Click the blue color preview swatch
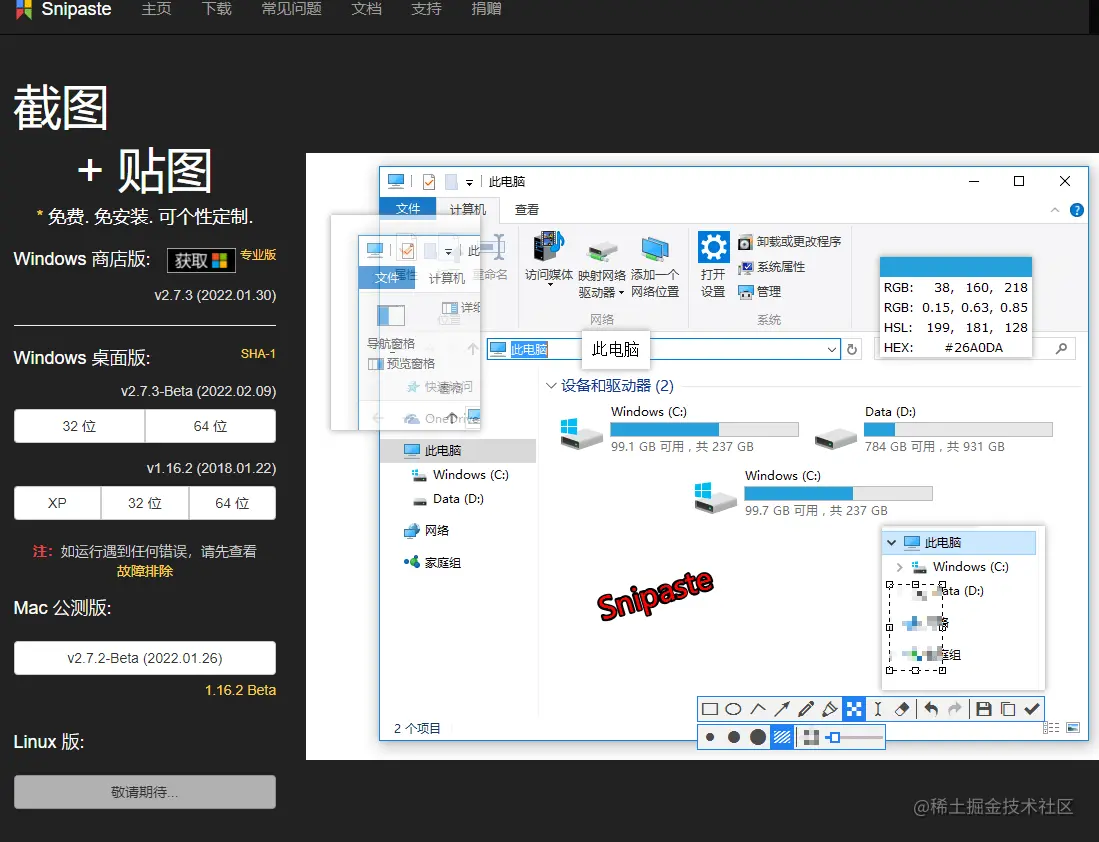The width and height of the screenshot is (1099, 842). [x=955, y=267]
